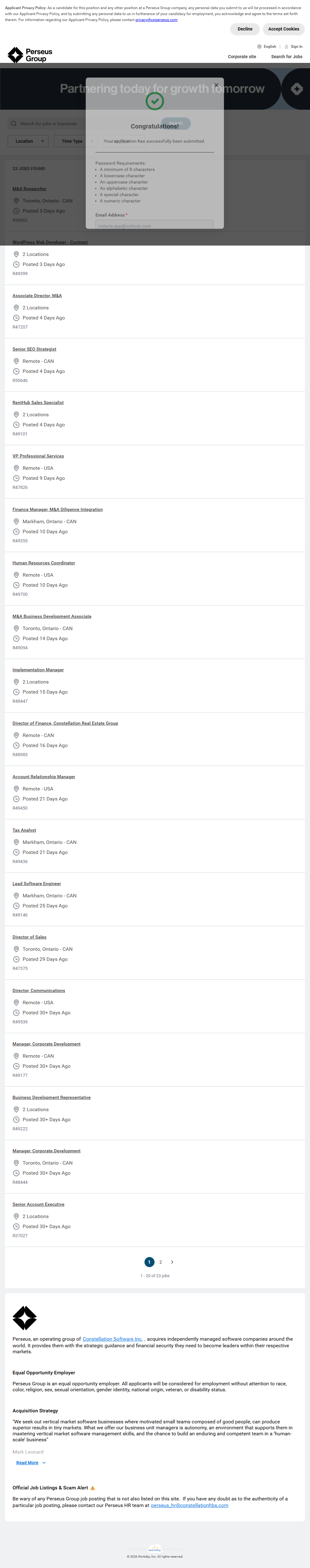
Task: Click the Sign In user icon
Action: click(286, 46)
